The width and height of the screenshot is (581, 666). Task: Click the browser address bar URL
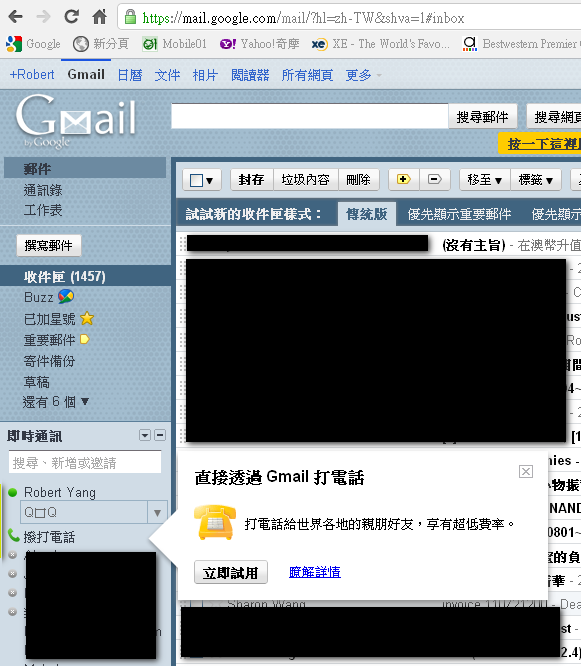tap(303, 18)
